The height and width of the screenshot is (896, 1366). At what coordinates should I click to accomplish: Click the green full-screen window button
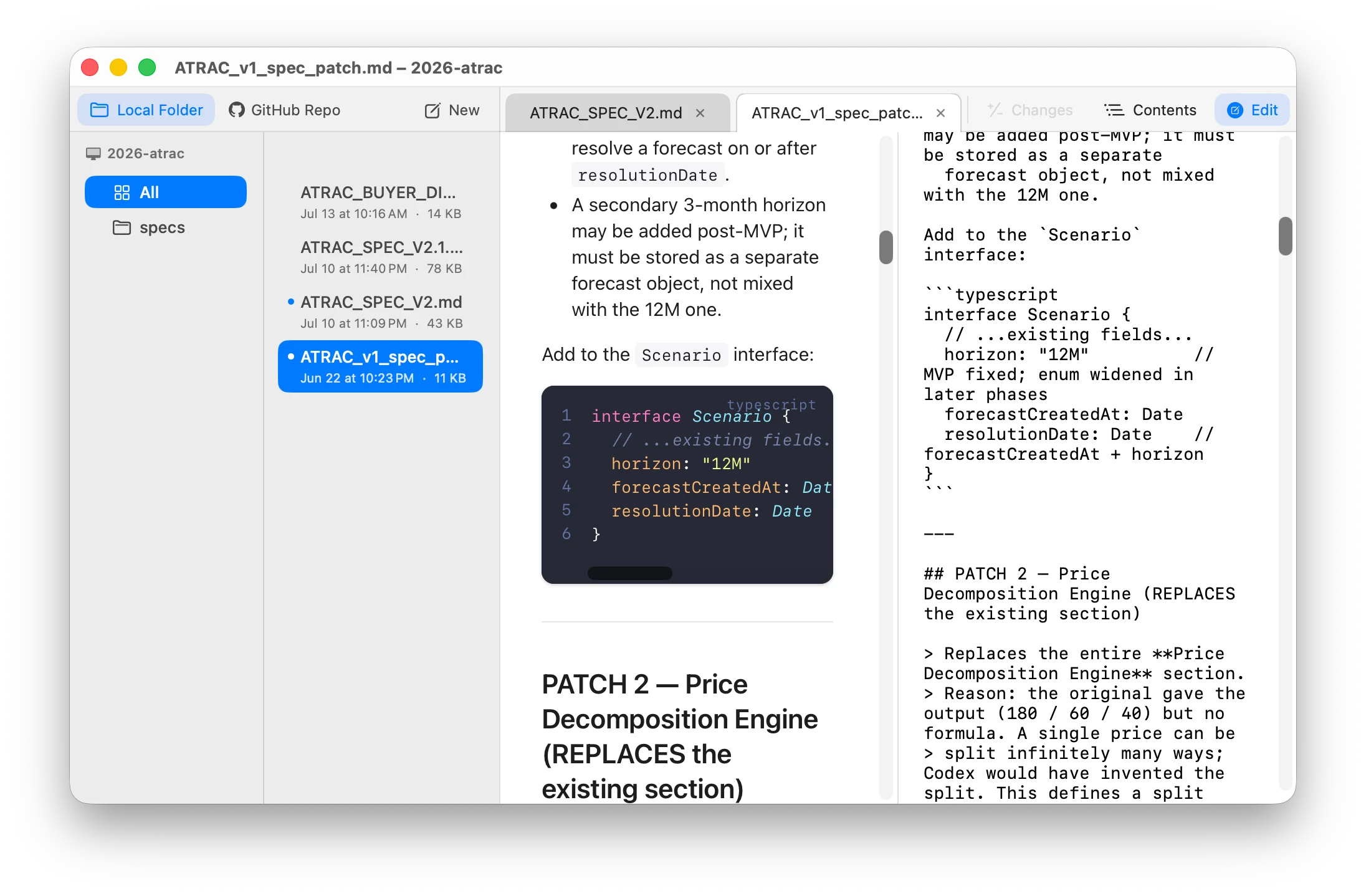(147, 67)
